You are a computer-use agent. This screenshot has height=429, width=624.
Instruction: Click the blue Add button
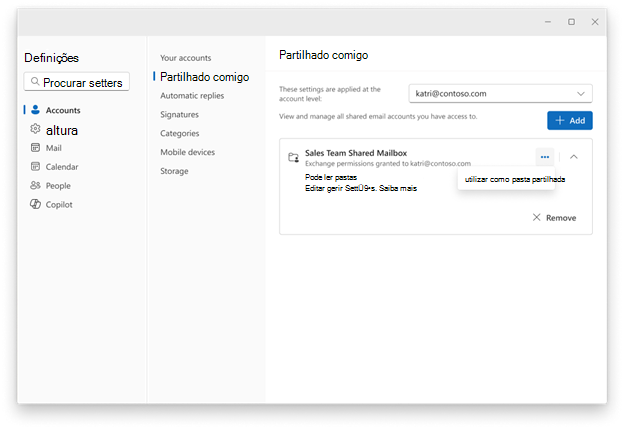tap(569, 121)
